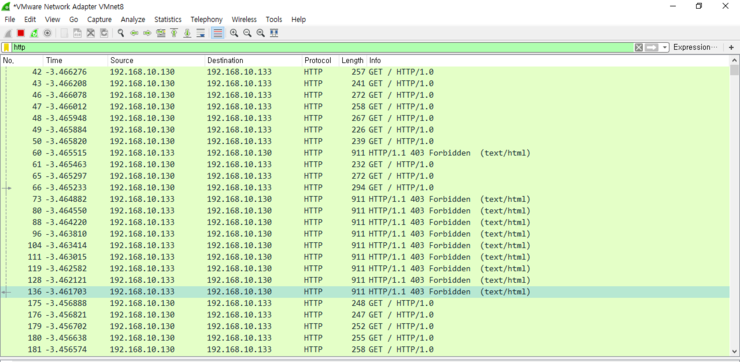Sort by the Info column header
Viewport: 740px width, 362px height.
coord(548,60)
